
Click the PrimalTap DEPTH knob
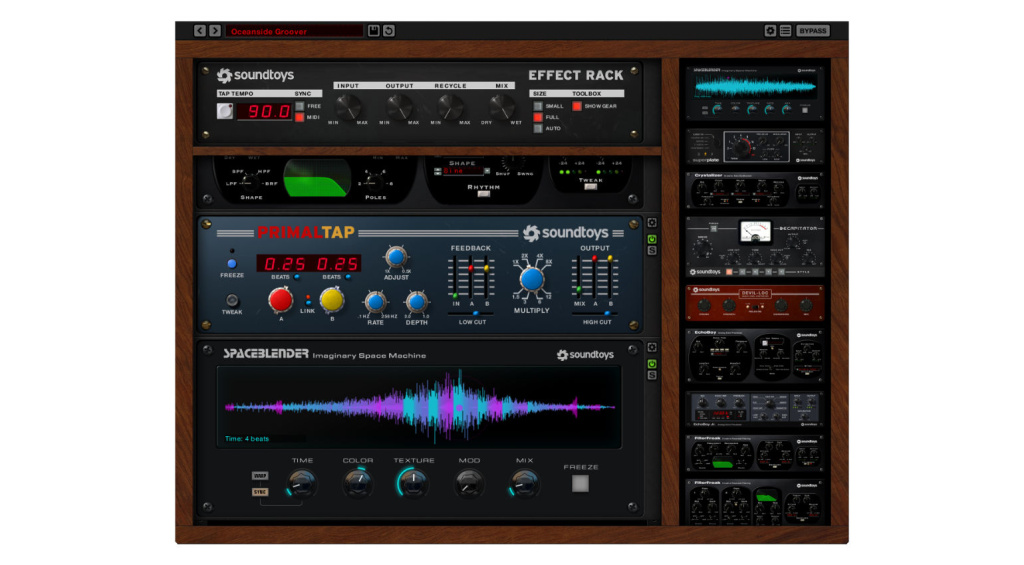(416, 302)
